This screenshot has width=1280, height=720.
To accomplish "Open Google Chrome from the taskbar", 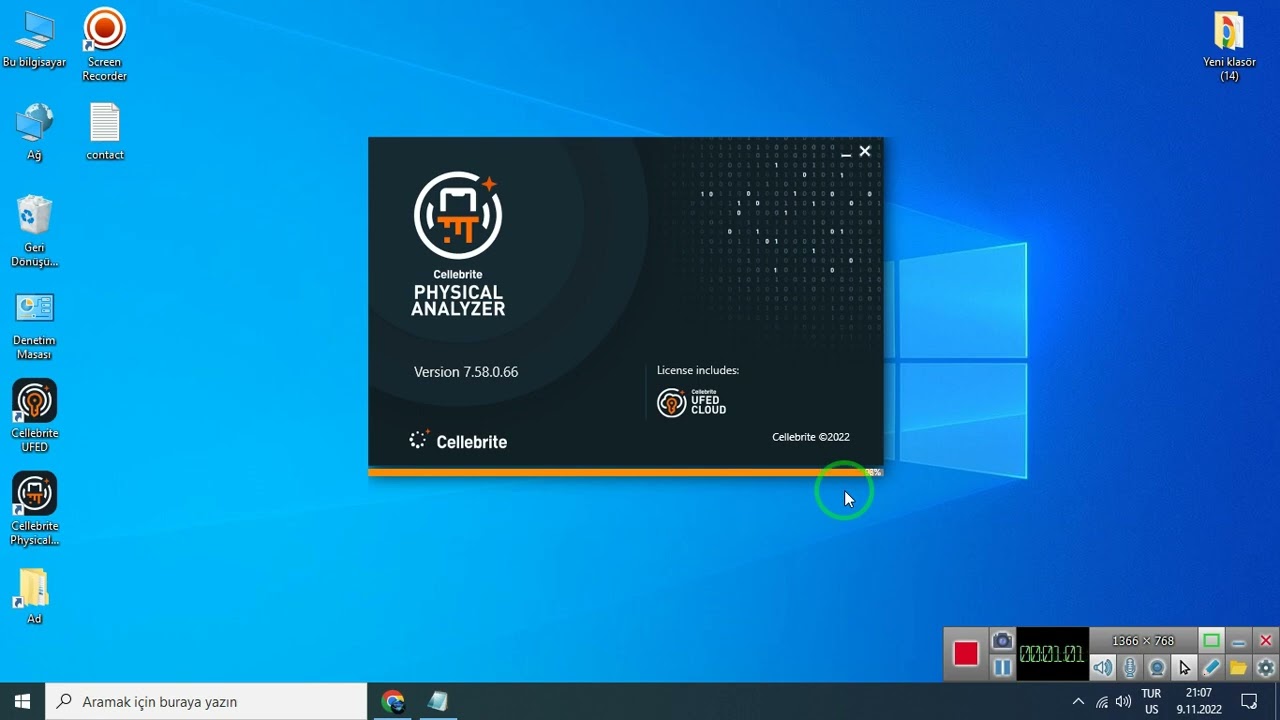I will point(392,701).
